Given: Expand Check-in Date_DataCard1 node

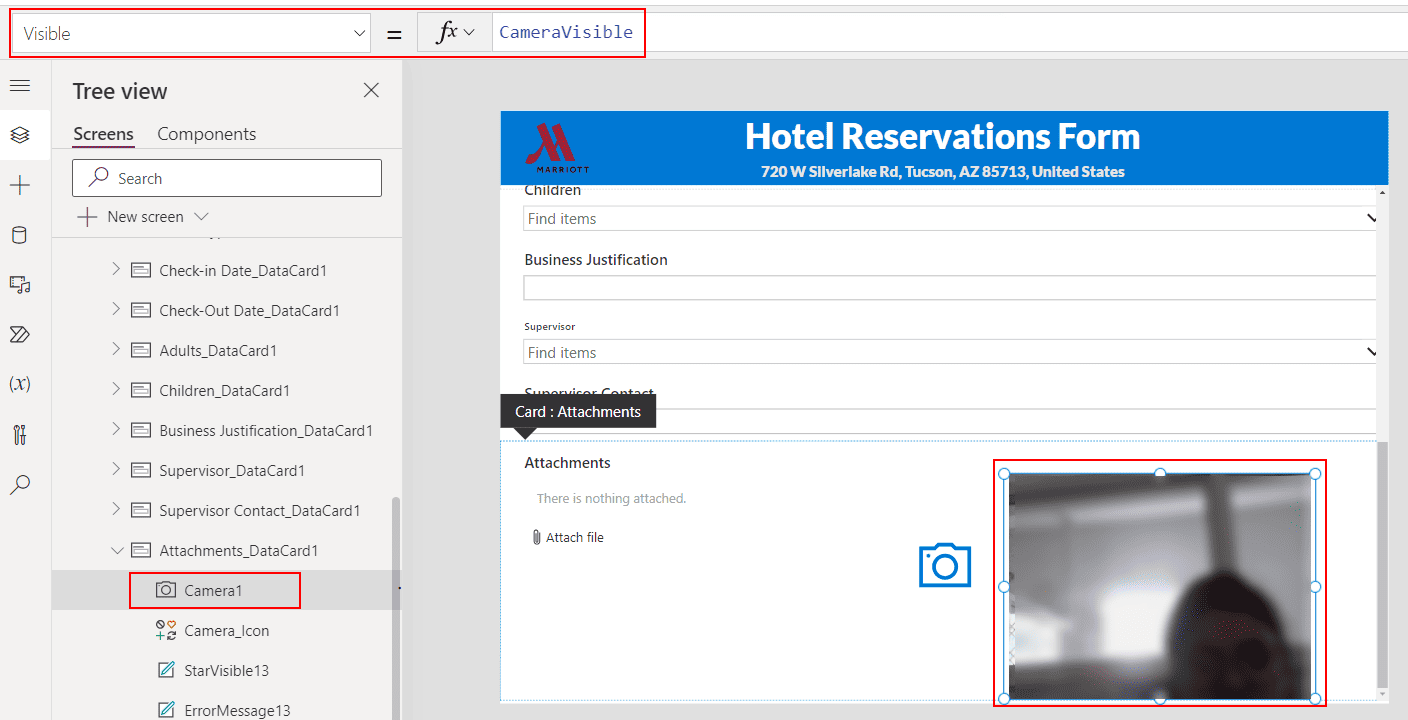Looking at the screenshot, I should (116, 269).
